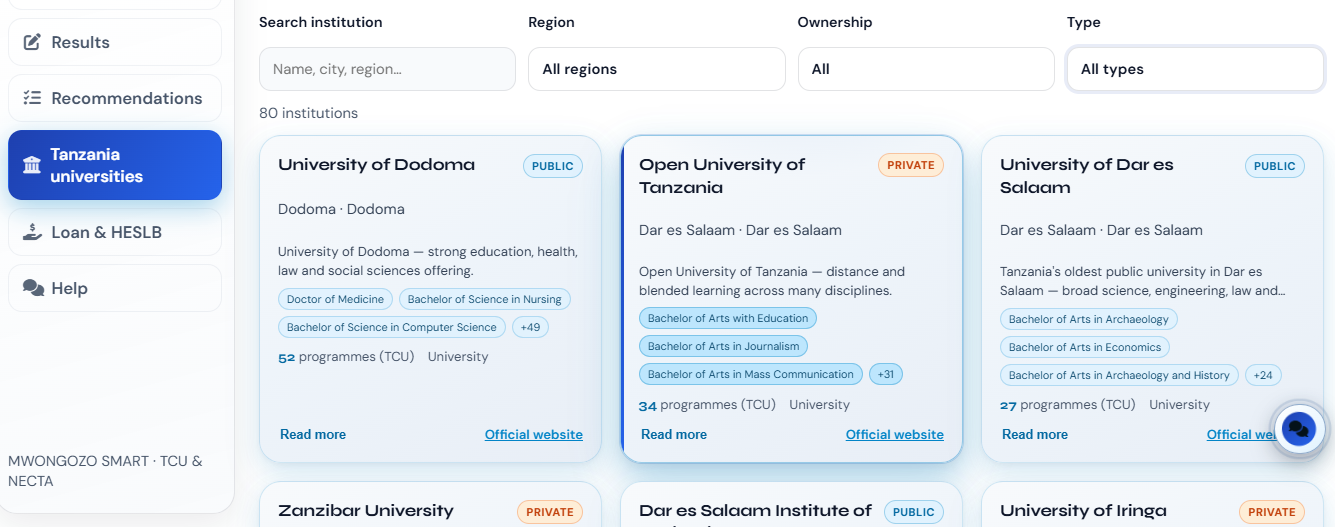
Task: Open the Ownership All dropdown
Action: coord(926,69)
